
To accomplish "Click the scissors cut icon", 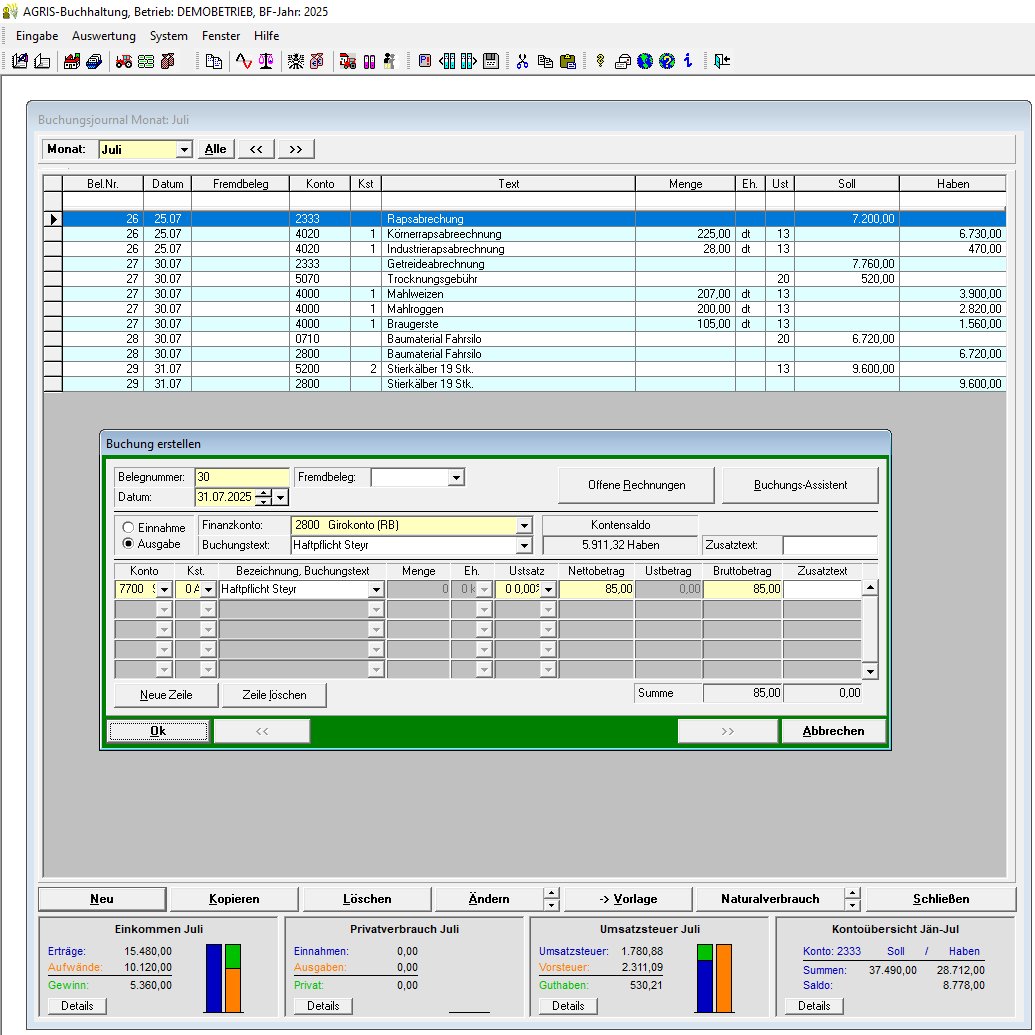I will 522,61.
